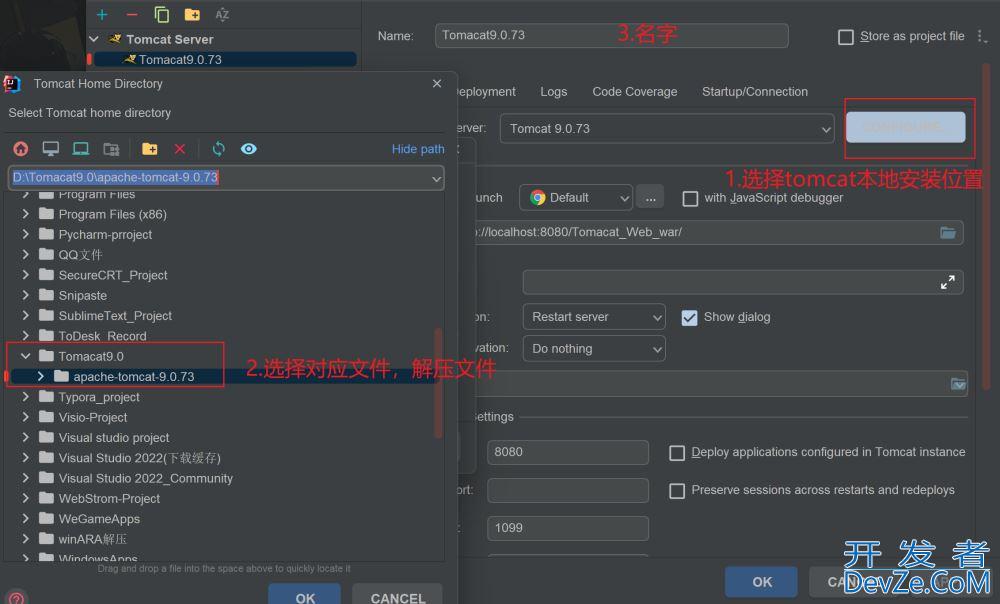Screen dimensions: 1000x604
Task: Click the help question mark icon
Action: coord(17,598)
